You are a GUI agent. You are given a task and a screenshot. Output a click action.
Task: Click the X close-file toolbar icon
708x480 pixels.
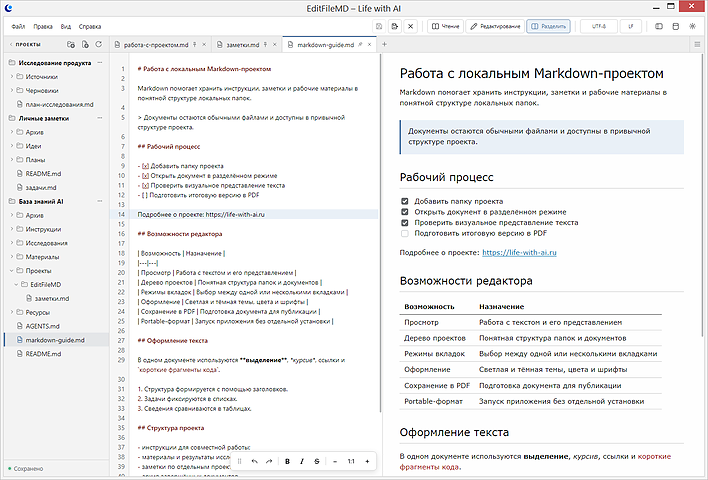(x=410, y=26)
